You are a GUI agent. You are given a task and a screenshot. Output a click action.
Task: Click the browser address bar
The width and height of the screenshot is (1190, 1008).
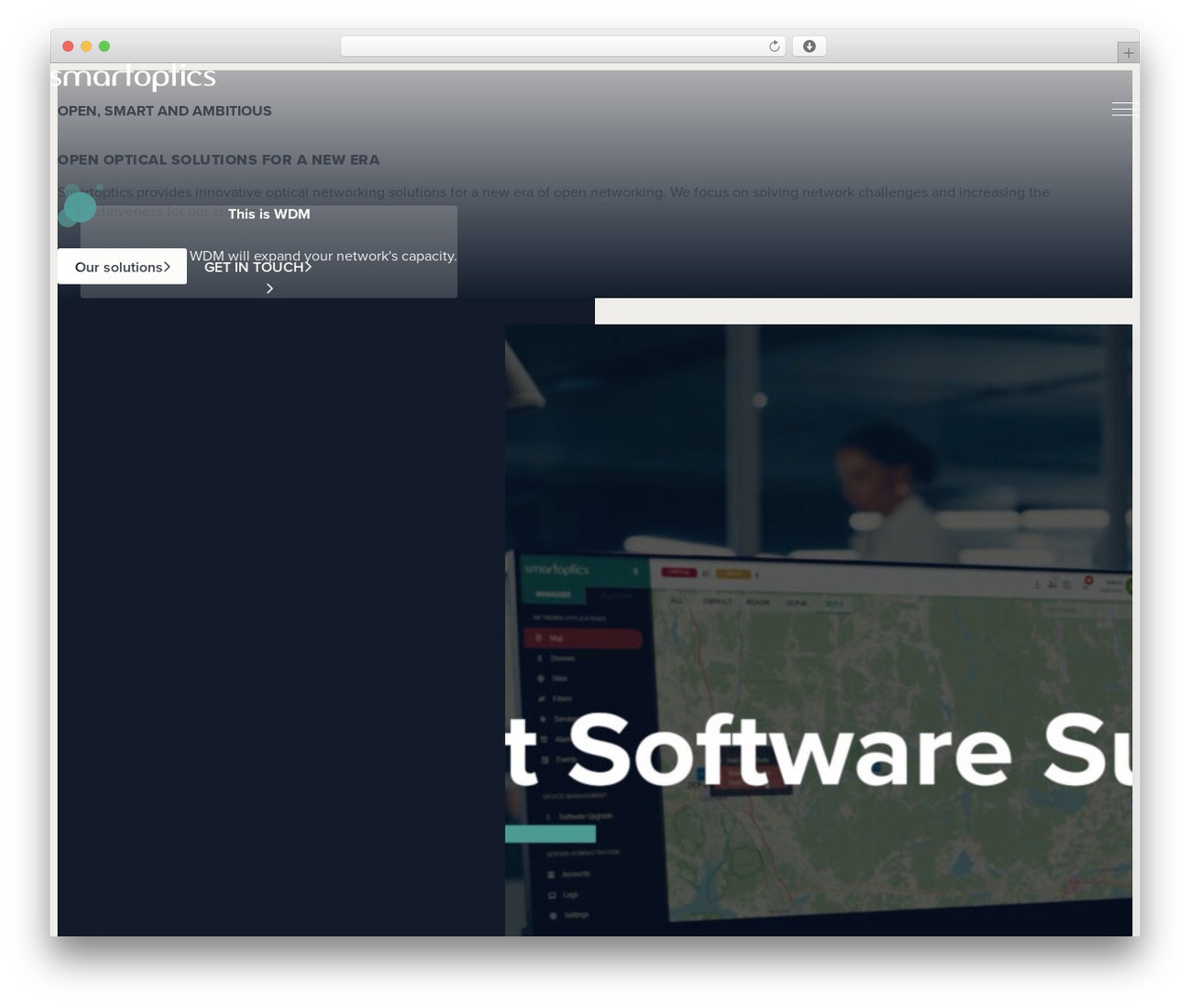(x=562, y=46)
